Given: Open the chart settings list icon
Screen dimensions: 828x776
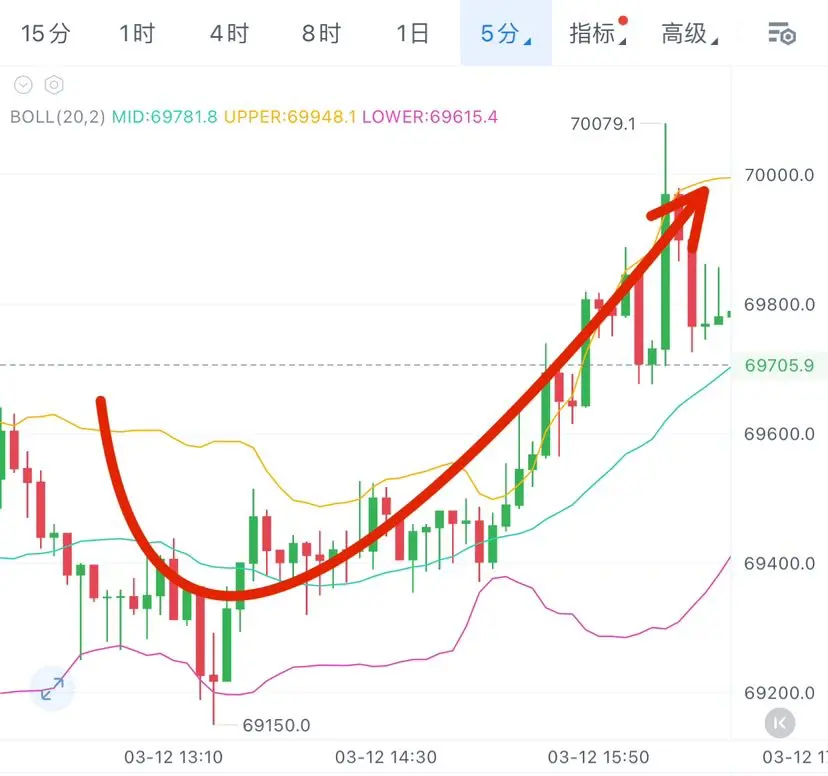Looking at the screenshot, I should (782, 34).
